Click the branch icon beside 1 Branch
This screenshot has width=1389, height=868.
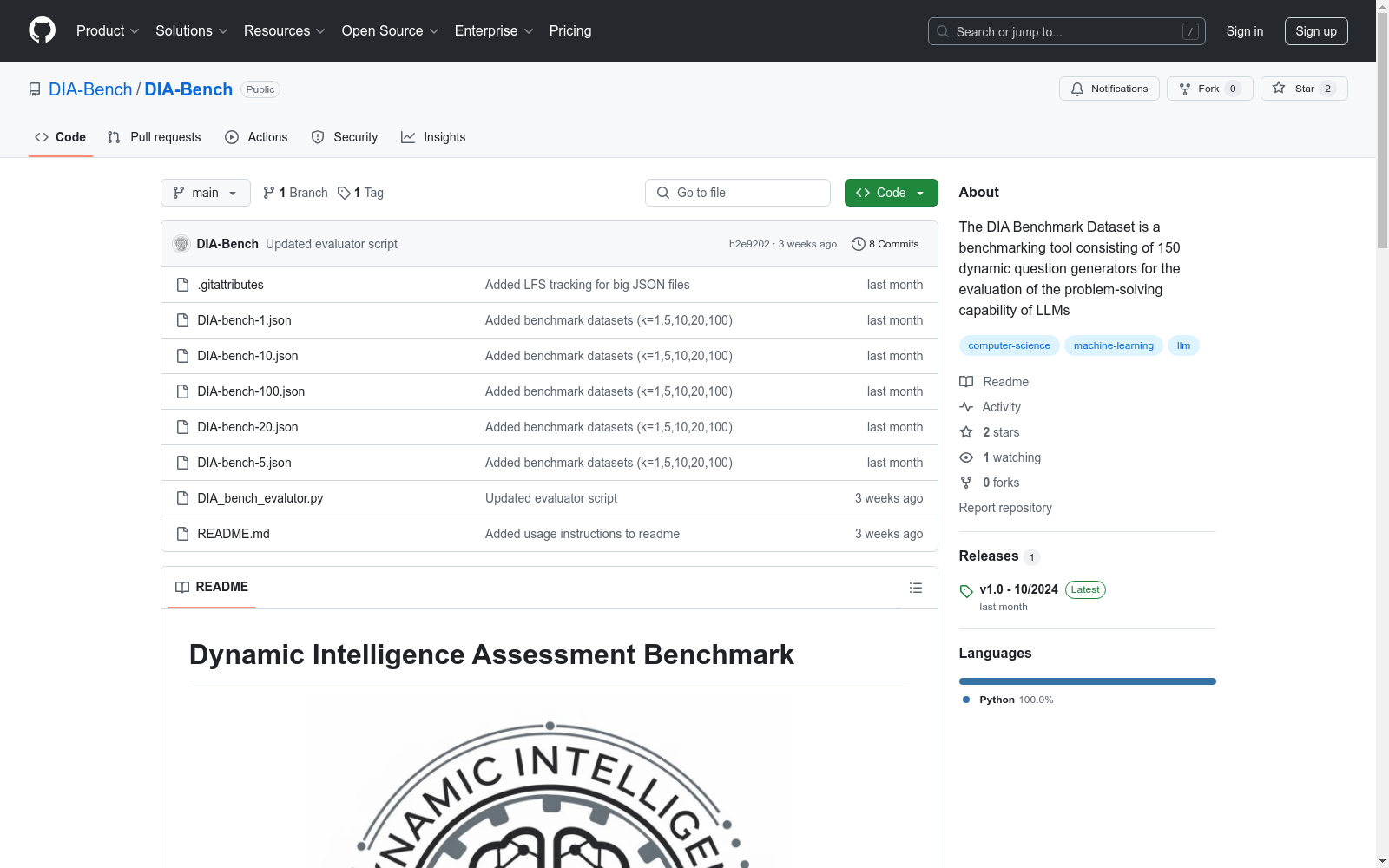pos(269,193)
